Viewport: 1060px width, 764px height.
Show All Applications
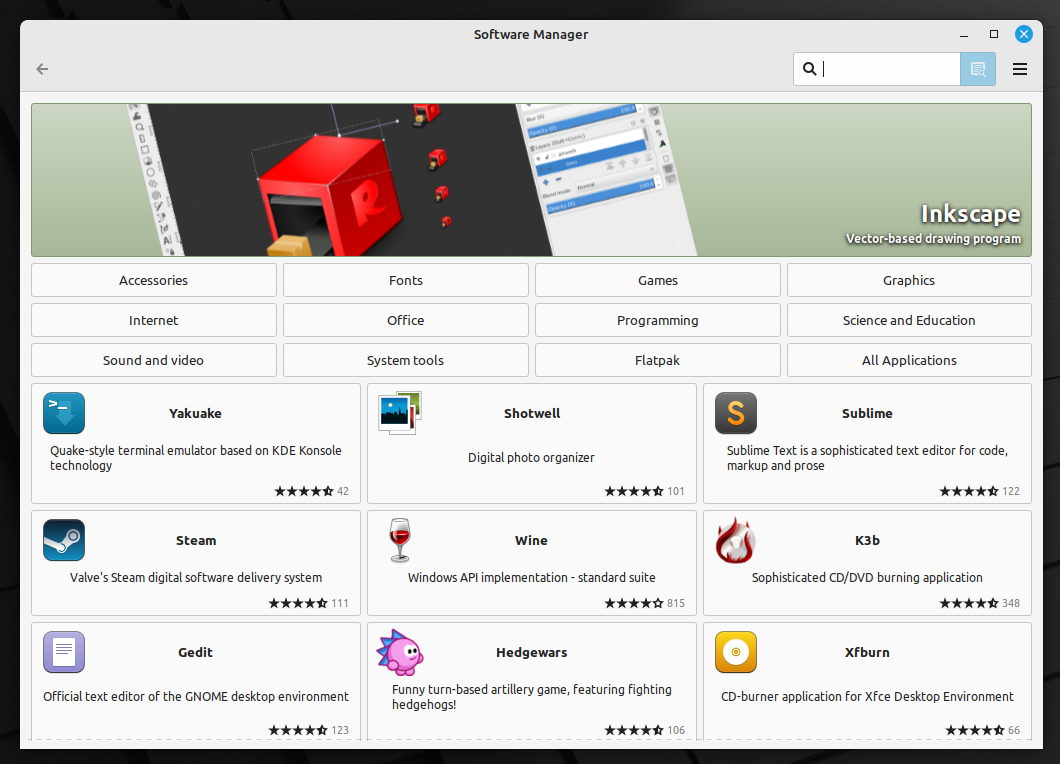[909, 360]
